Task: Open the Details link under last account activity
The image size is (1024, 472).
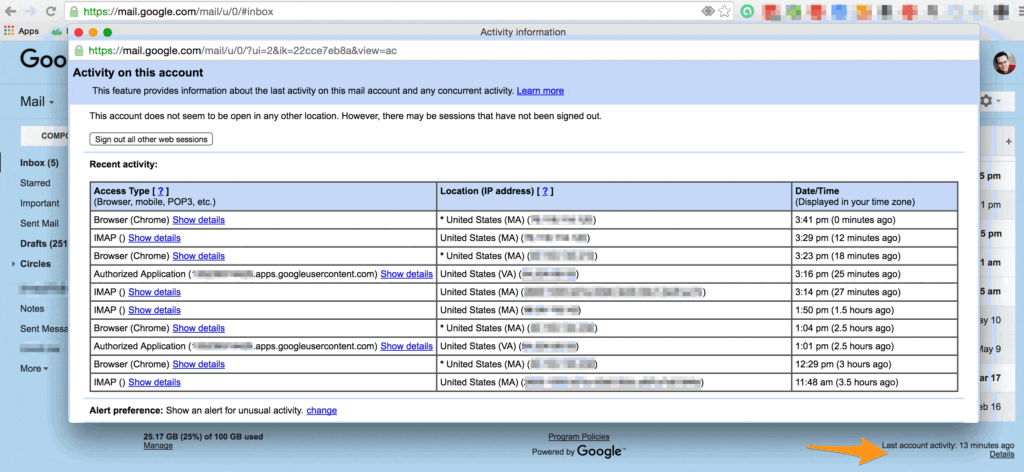Action: pos(1001,455)
